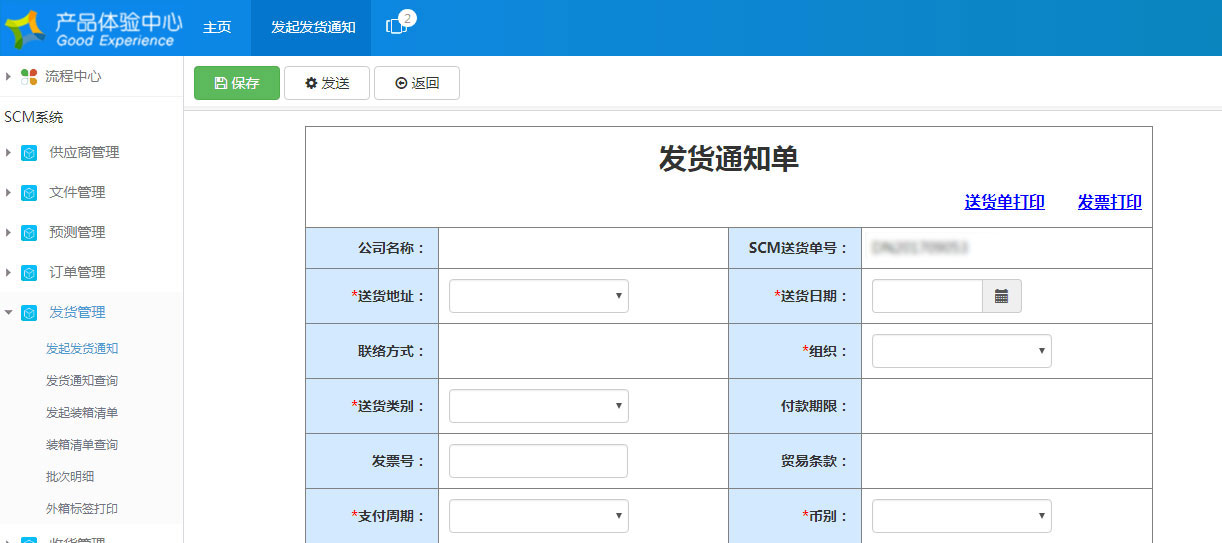This screenshot has width=1222, height=543.
Task: Click the 订单管理 cube icon
Action: 29,273
